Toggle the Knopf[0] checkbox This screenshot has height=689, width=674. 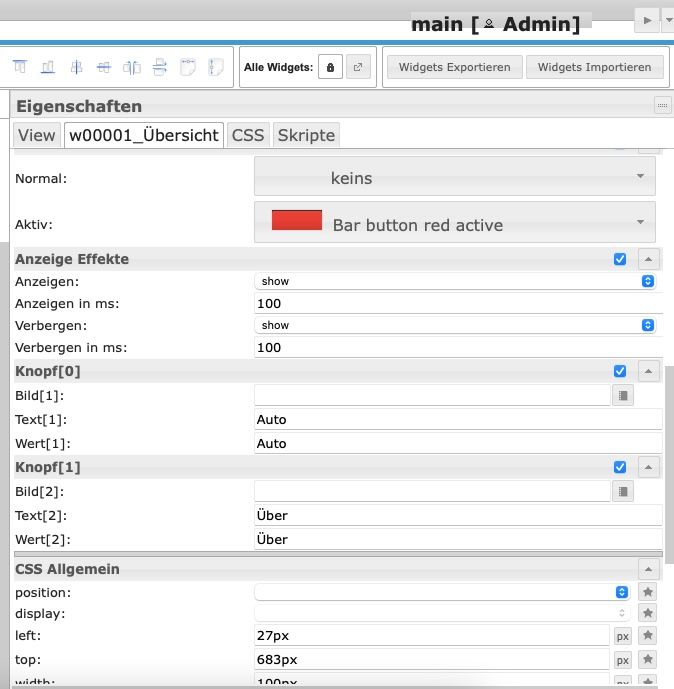coord(620,371)
